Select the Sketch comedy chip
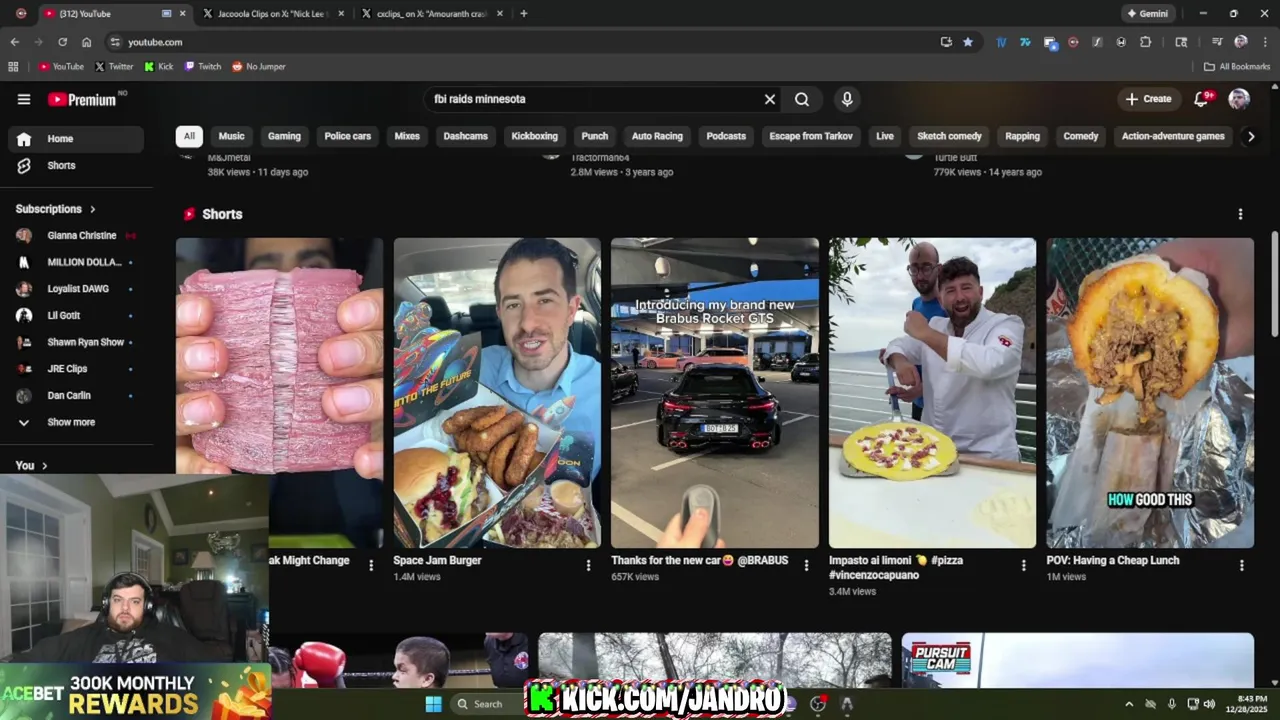Viewport: 1280px width, 720px height. click(950, 136)
